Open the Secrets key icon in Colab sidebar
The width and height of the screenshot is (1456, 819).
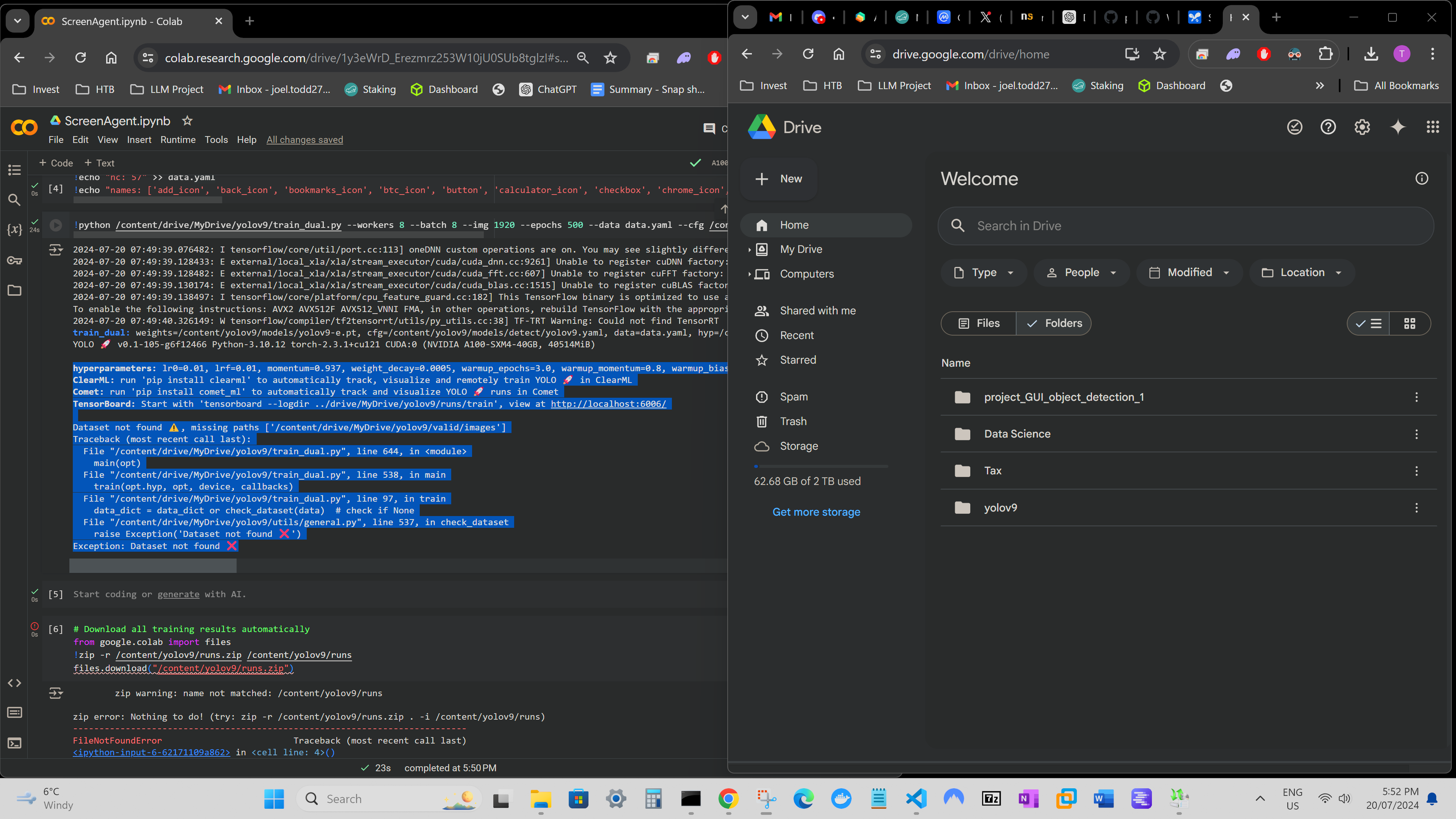click(14, 260)
